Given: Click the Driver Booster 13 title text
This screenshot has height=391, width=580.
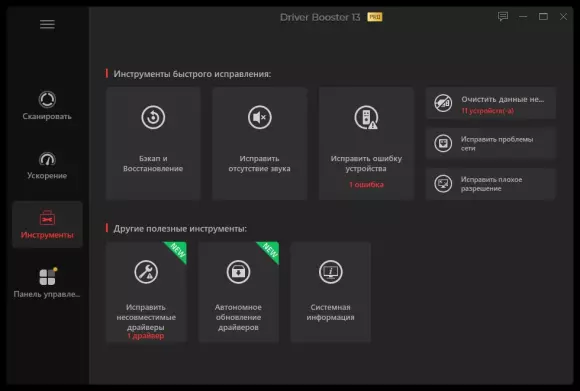Looking at the screenshot, I should (320, 17).
